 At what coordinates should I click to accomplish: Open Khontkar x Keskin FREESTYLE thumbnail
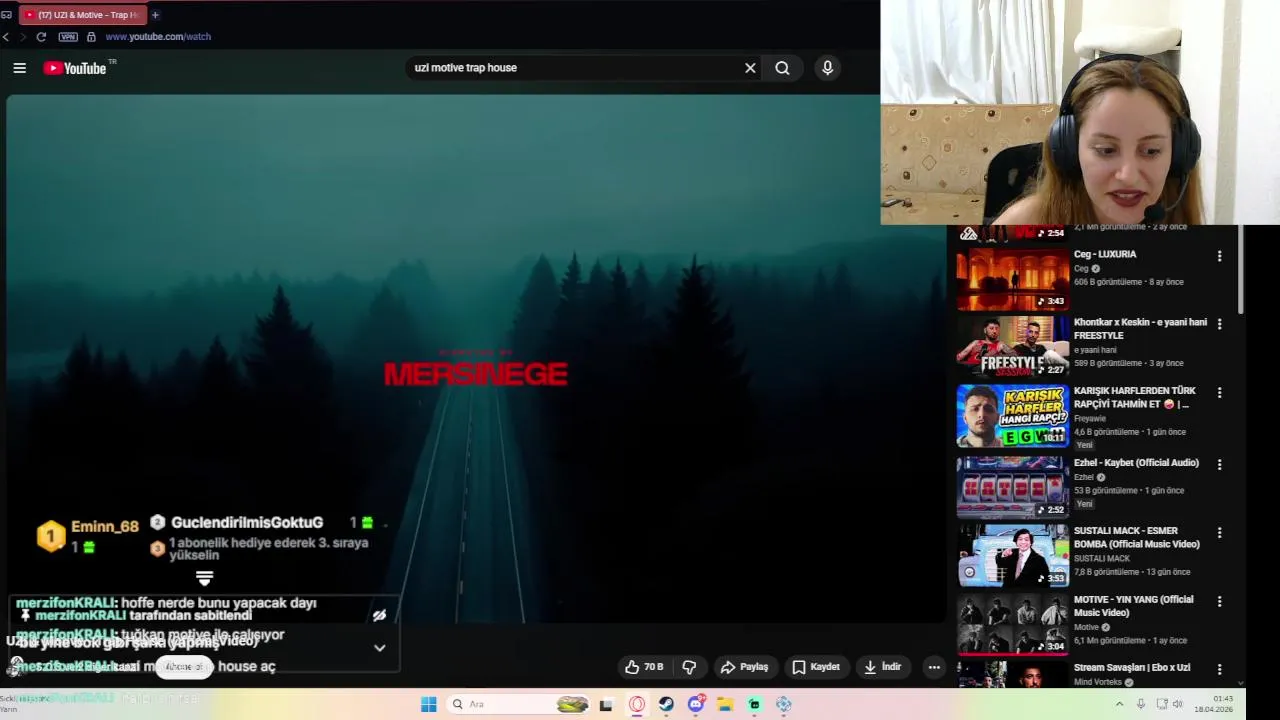coord(1012,346)
